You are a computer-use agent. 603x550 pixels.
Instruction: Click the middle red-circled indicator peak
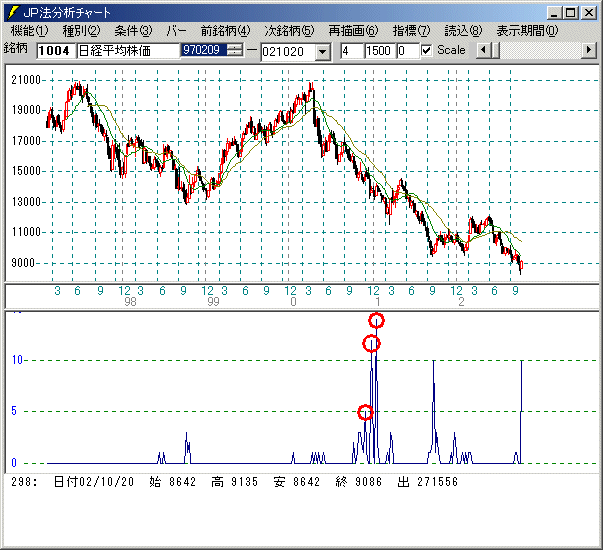pyautogui.click(x=371, y=343)
